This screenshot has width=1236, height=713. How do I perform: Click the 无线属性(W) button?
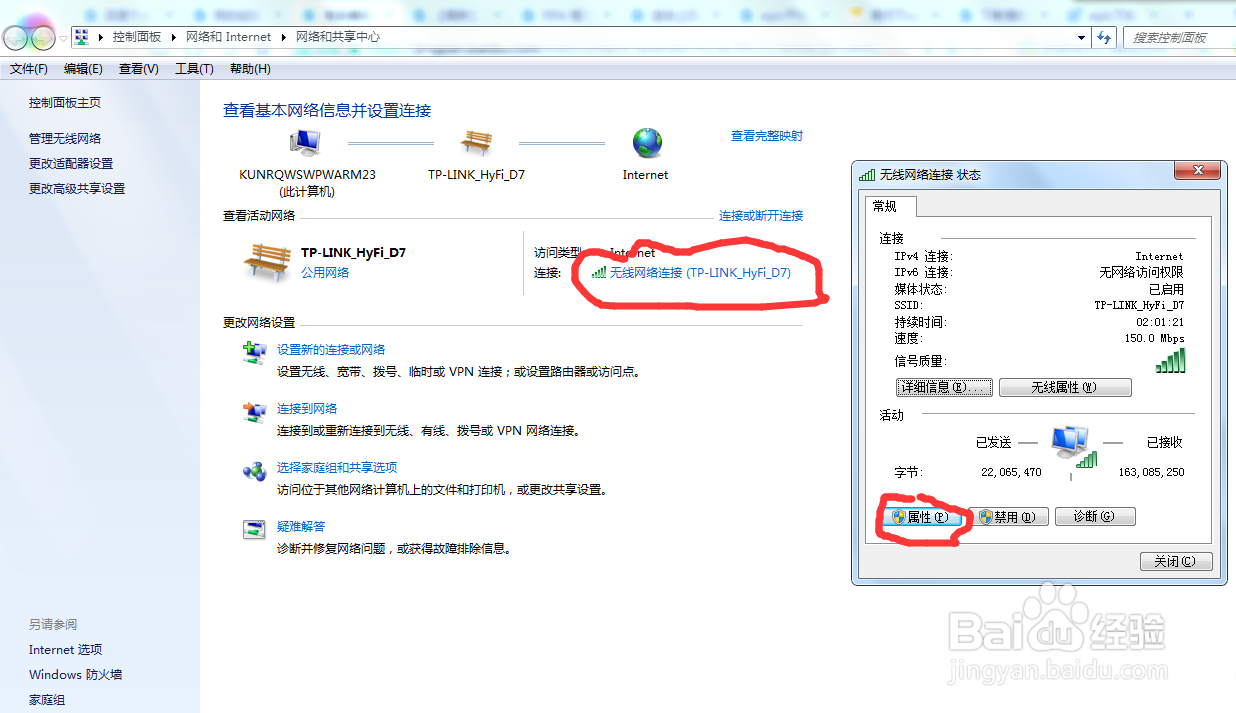(1065, 387)
